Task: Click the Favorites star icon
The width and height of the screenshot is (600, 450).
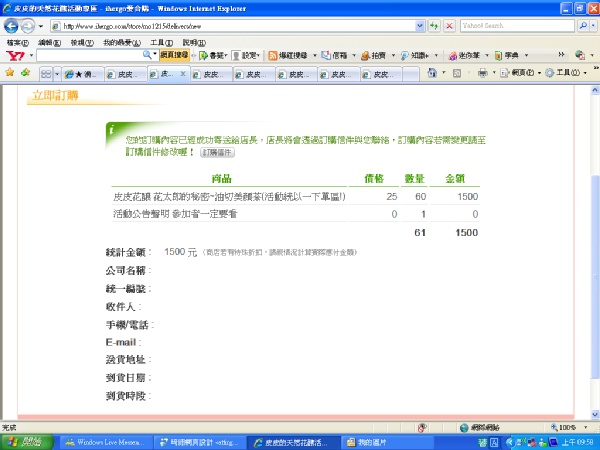Action: (x=9, y=73)
